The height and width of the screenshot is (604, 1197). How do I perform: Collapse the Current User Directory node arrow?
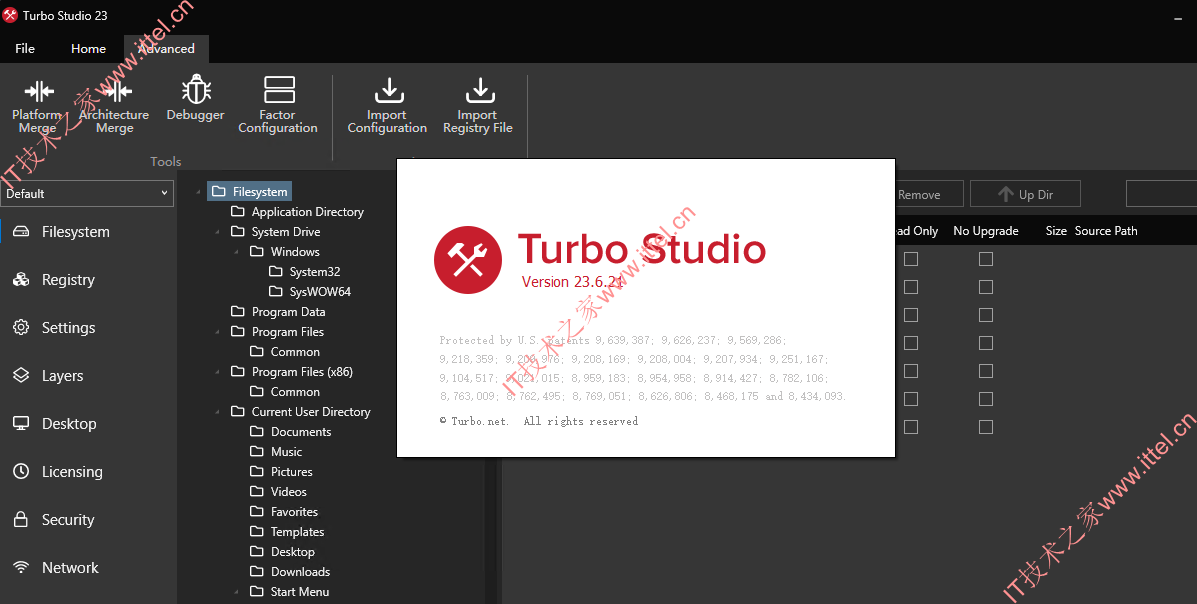click(x=218, y=411)
